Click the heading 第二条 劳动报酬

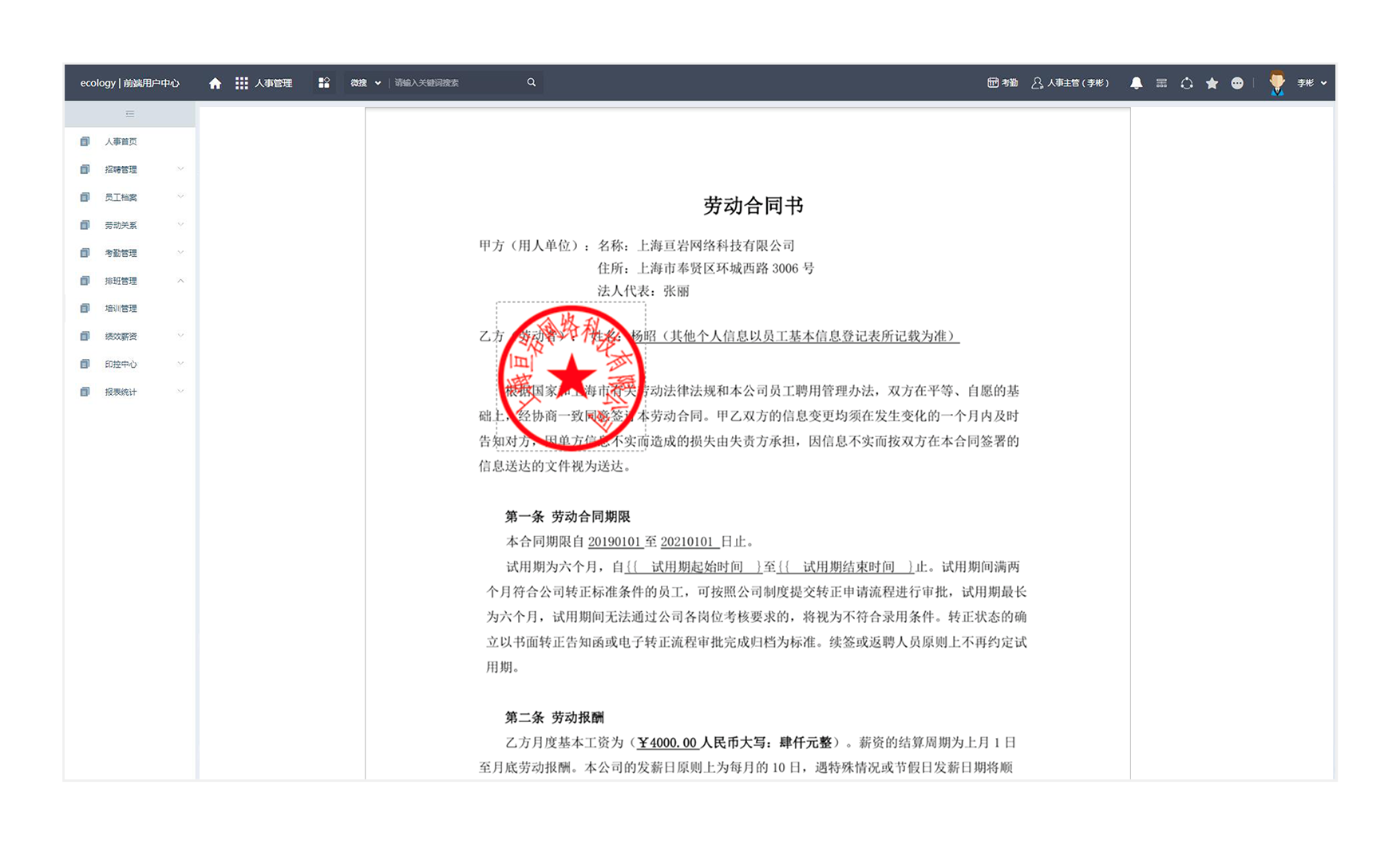coord(554,717)
